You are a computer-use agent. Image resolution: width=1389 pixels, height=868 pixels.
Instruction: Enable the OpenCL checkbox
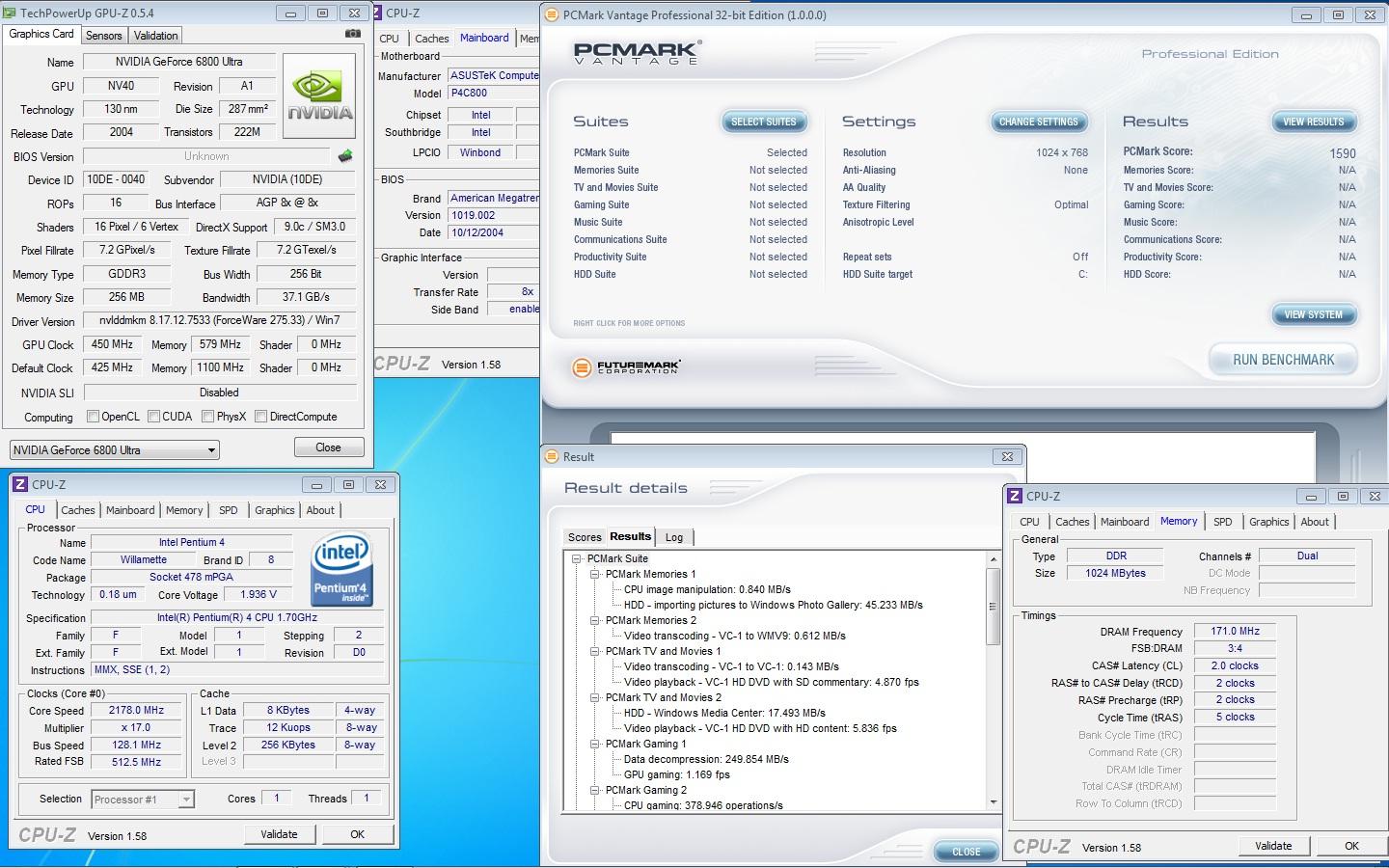pyautogui.click(x=94, y=417)
